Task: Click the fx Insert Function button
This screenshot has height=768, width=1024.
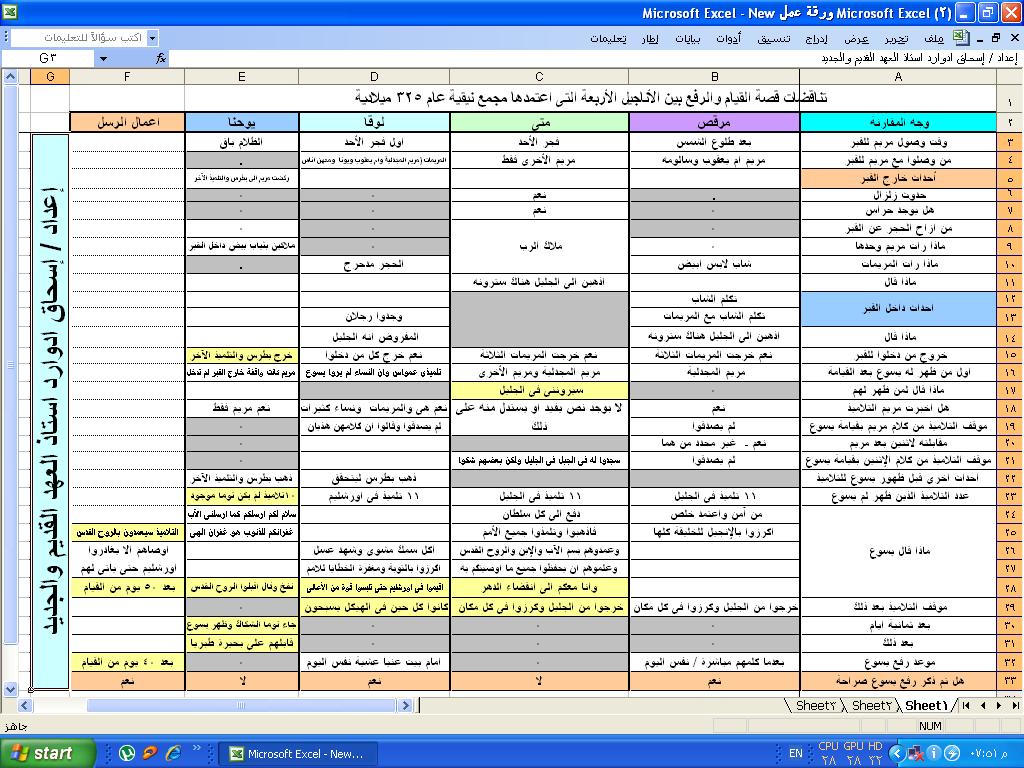Action: click(161, 59)
